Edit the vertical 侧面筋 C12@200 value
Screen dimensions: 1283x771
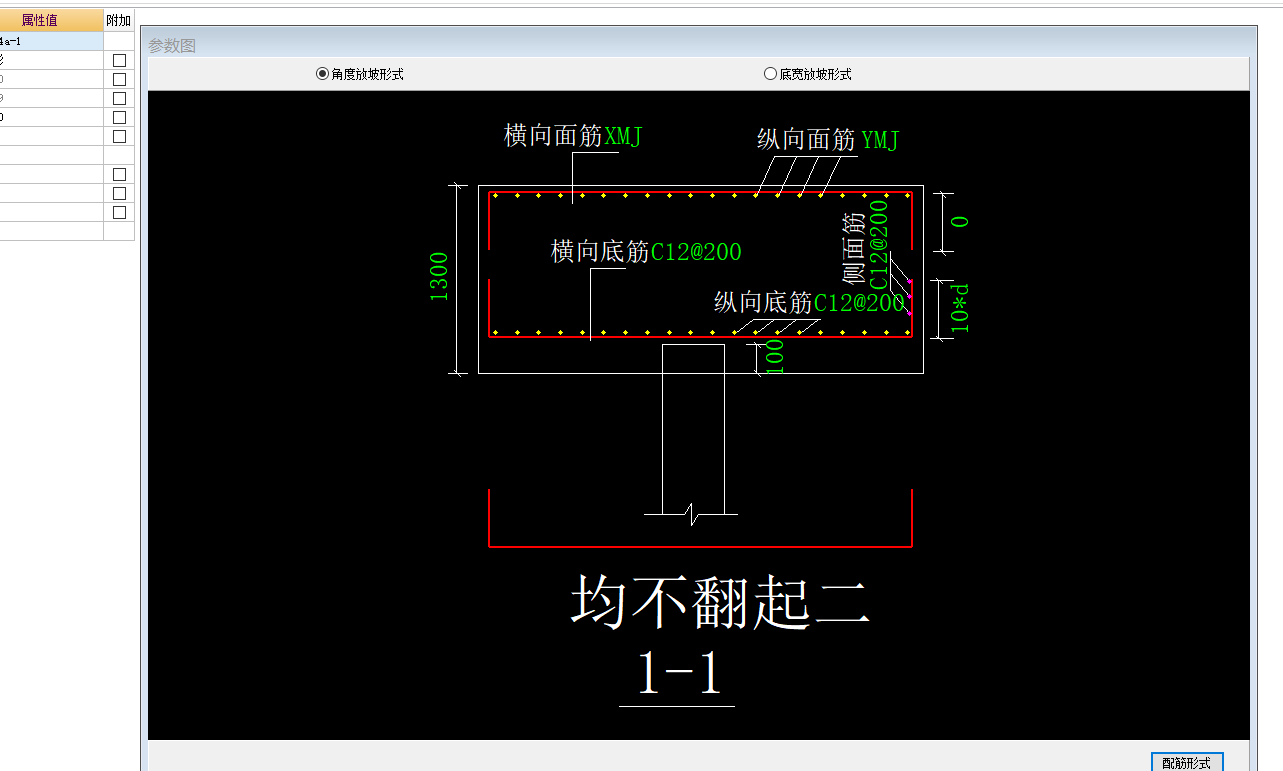[878, 245]
